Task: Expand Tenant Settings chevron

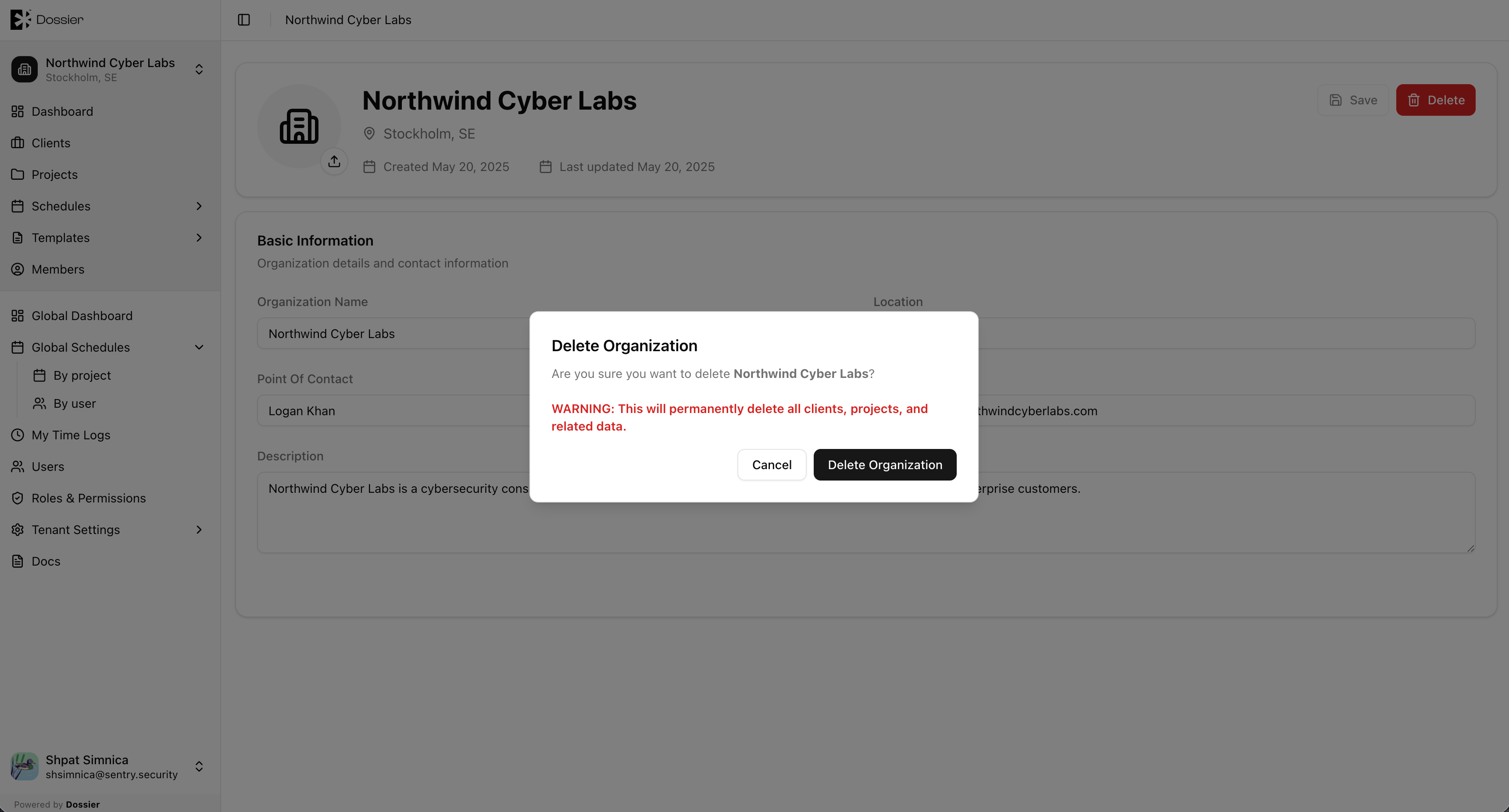Action: click(x=199, y=530)
